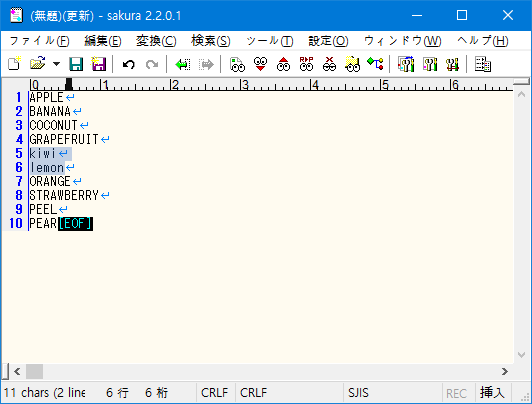Open type-specific settings list icon
Image resolution: width=532 pixels, height=404 pixels.
pos(406,64)
